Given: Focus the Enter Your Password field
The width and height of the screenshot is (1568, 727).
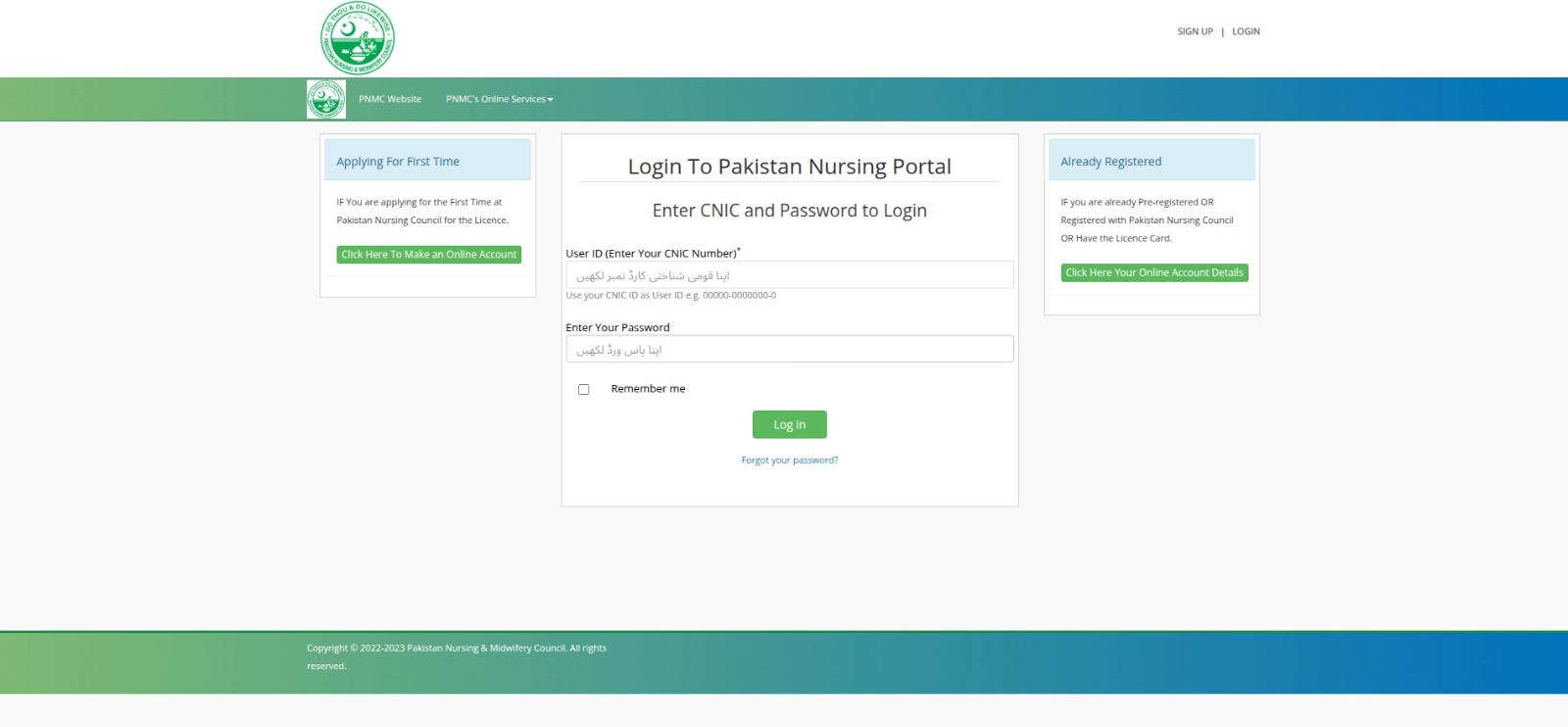Looking at the screenshot, I should point(790,350).
